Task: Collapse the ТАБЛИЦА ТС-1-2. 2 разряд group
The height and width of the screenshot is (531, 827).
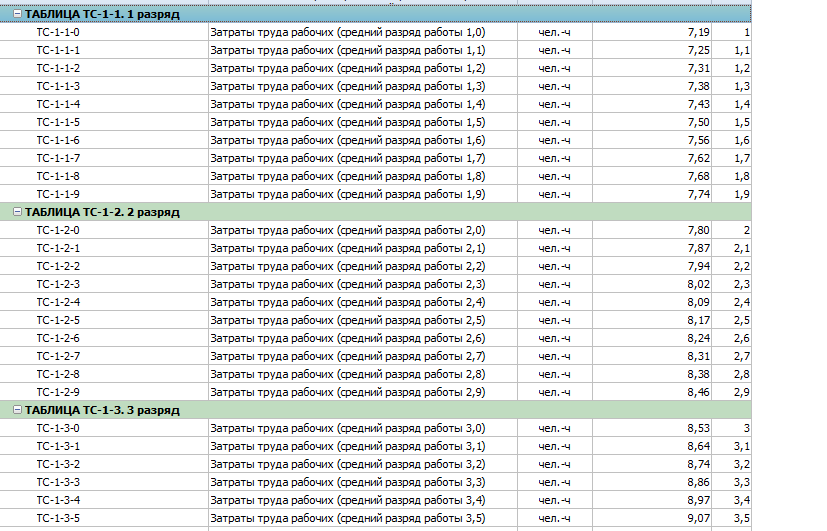Action: pos(17,212)
